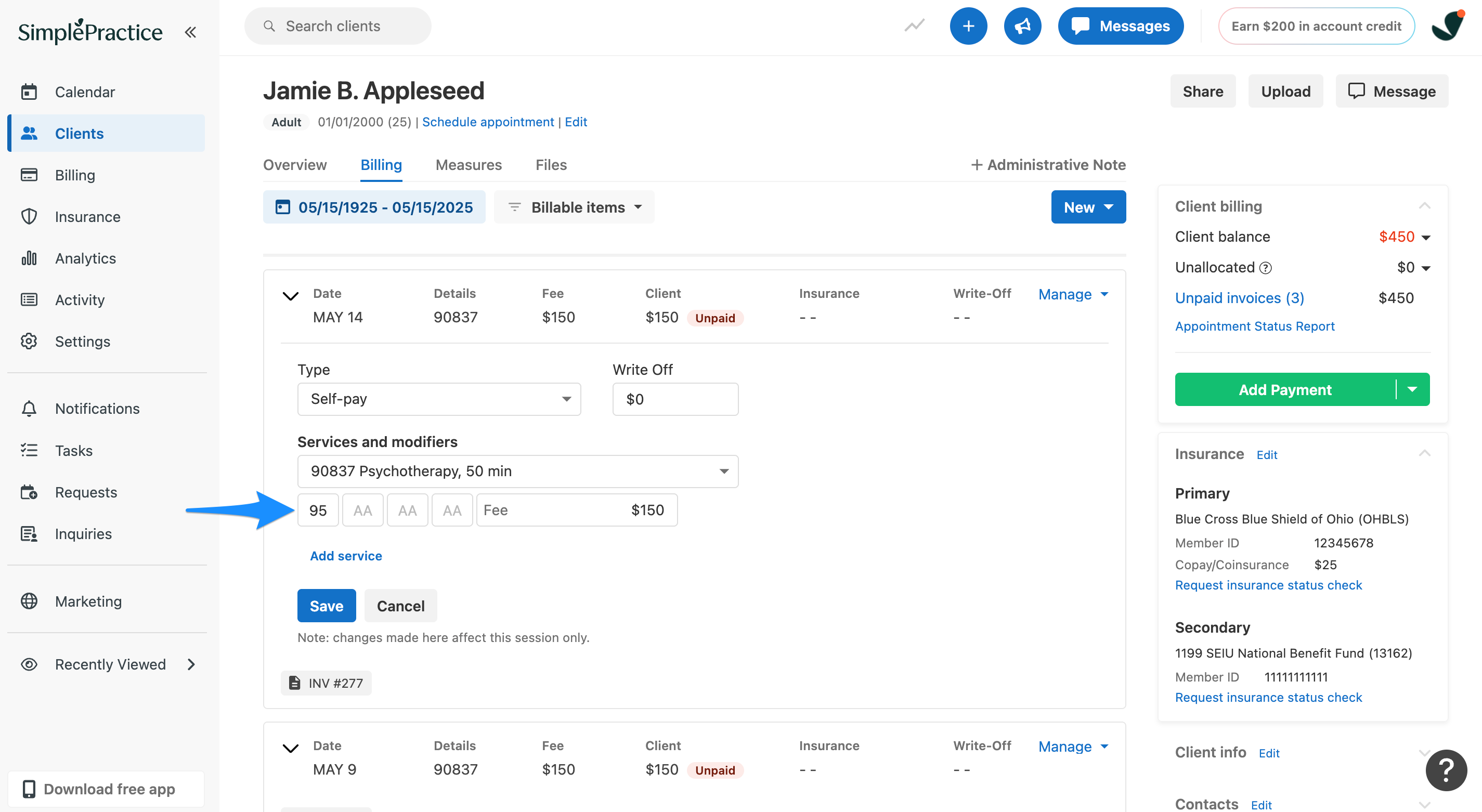Viewport: 1482px width, 812px height.
Task: Click the Add Payment button
Action: (x=1285, y=389)
